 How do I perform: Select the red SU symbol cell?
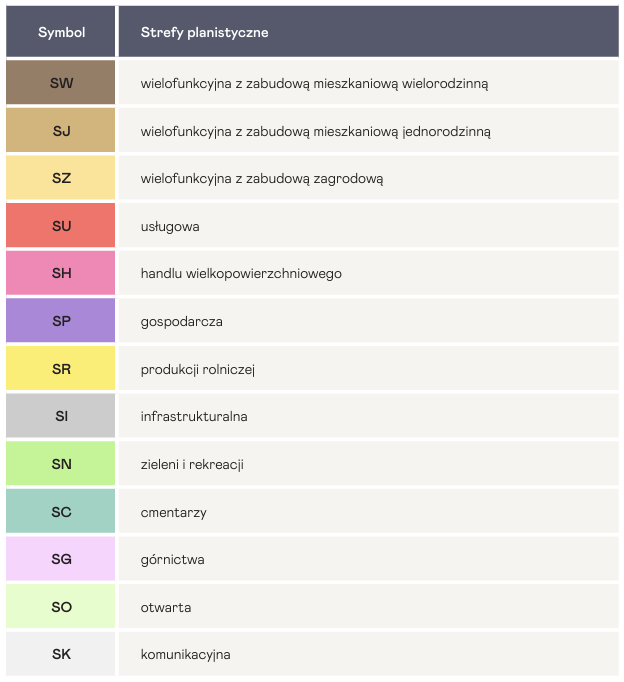pyautogui.click(x=61, y=226)
